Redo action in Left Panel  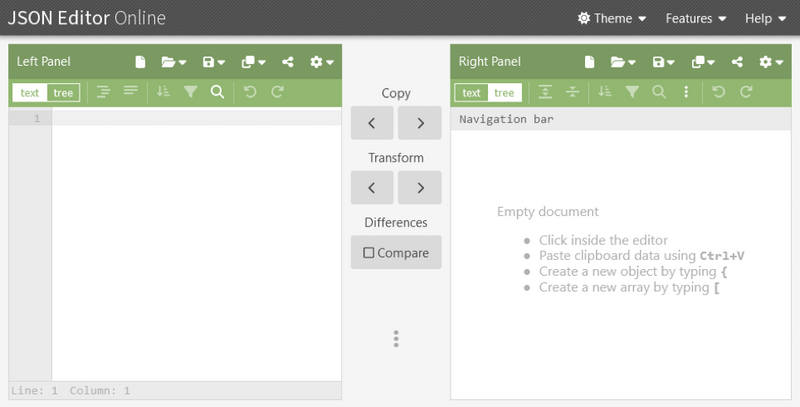click(x=277, y=92)
